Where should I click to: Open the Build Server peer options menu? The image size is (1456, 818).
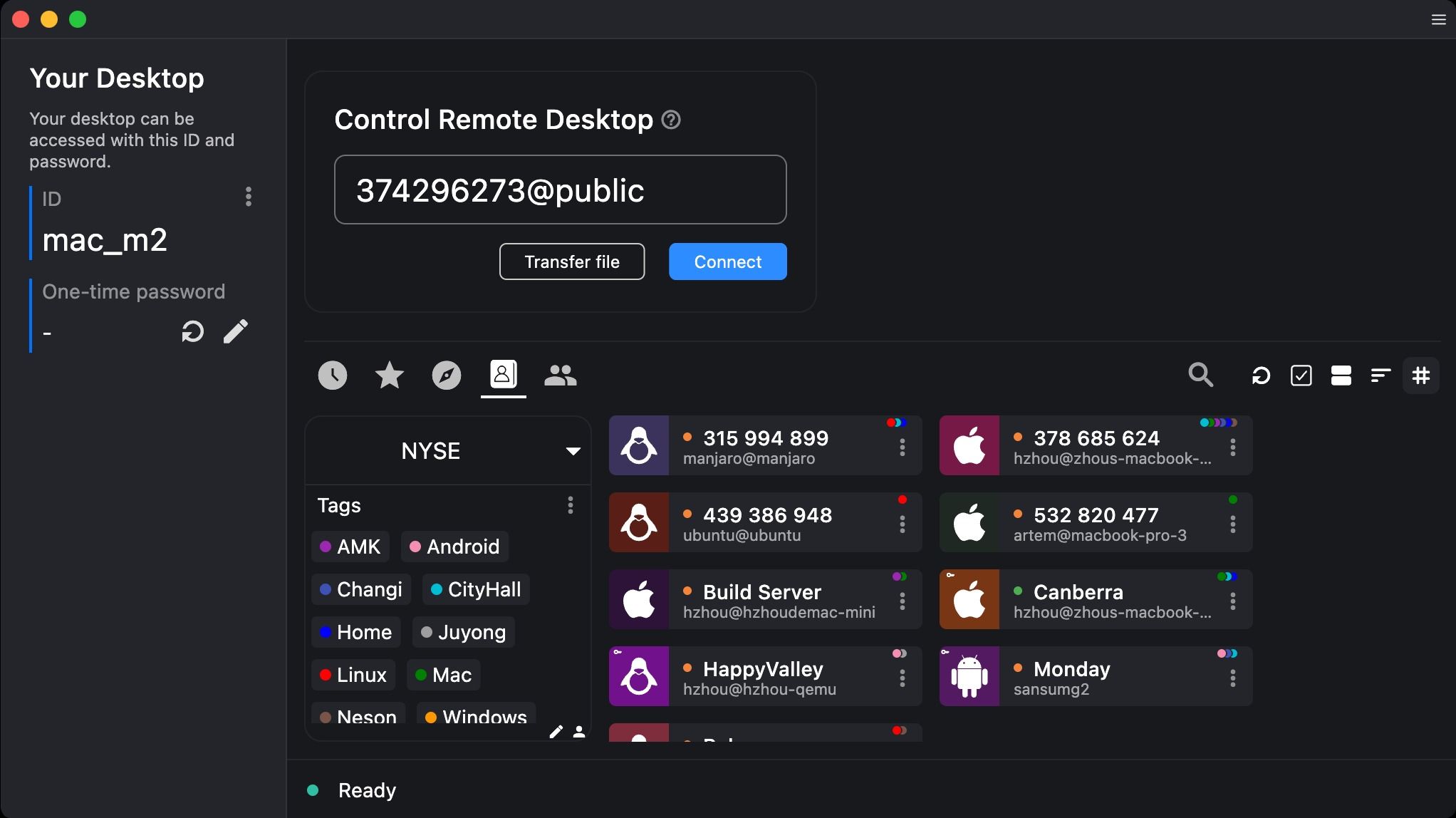click(902, 599)
